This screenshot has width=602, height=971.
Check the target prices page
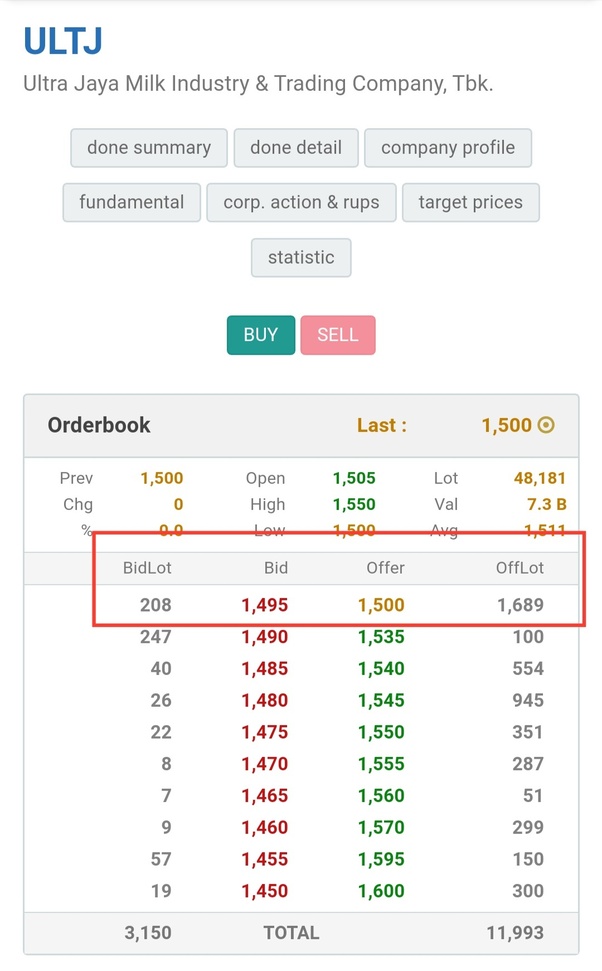click(x=471, y=202)
